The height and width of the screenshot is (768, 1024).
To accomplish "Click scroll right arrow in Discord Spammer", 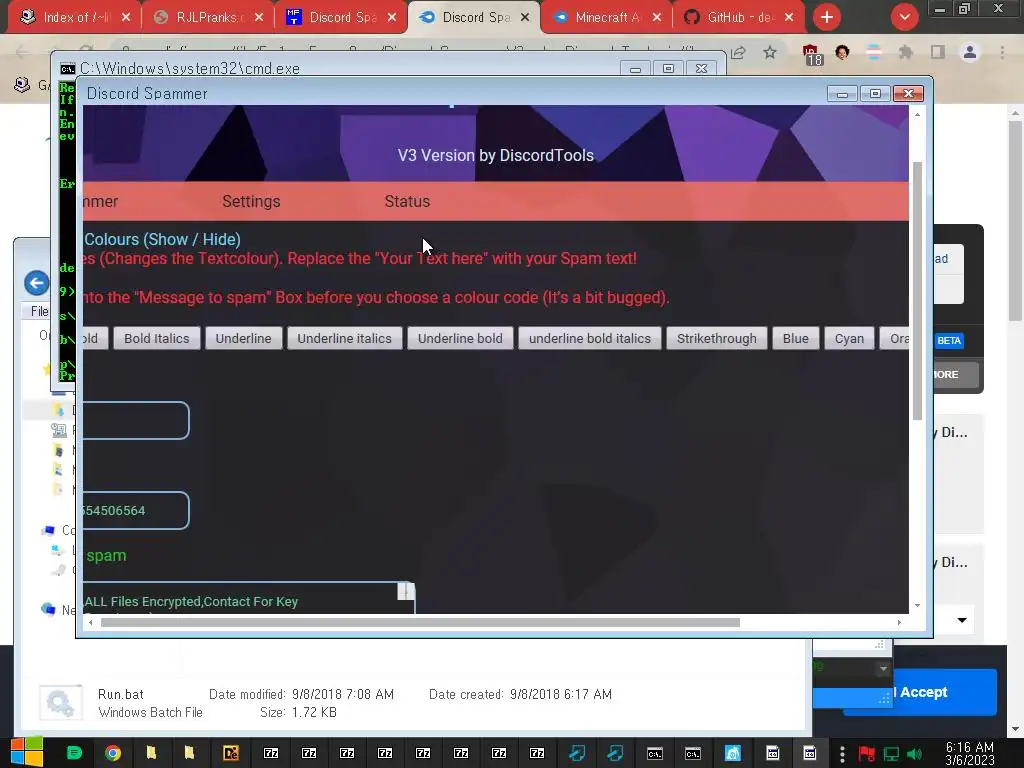I will coord(899,622).
